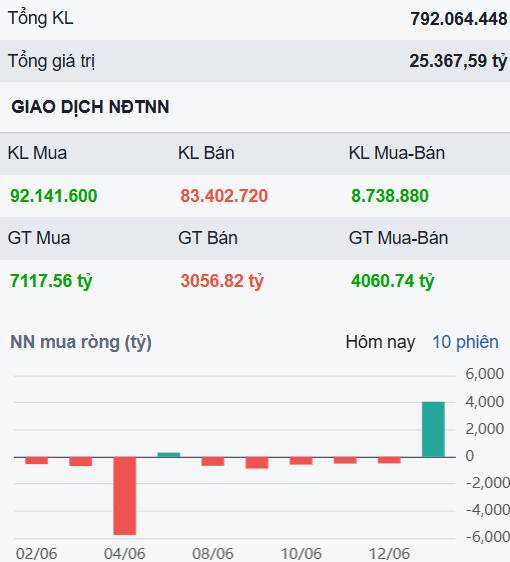Select sell volume 83.402.720
This screenshot has height=562, width=510.
coord(224,196)
